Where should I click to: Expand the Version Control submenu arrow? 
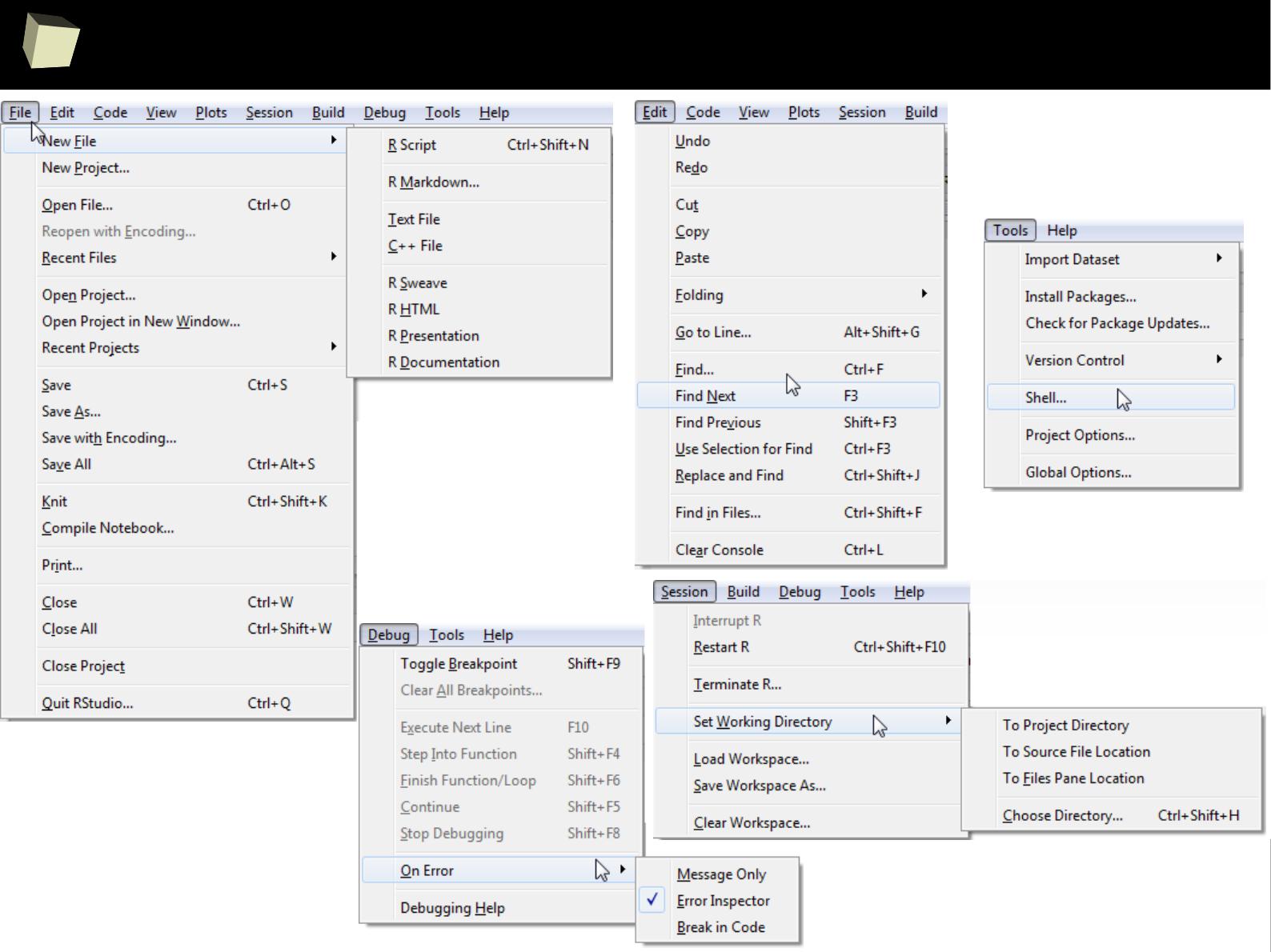click(x=1219, y=359)
